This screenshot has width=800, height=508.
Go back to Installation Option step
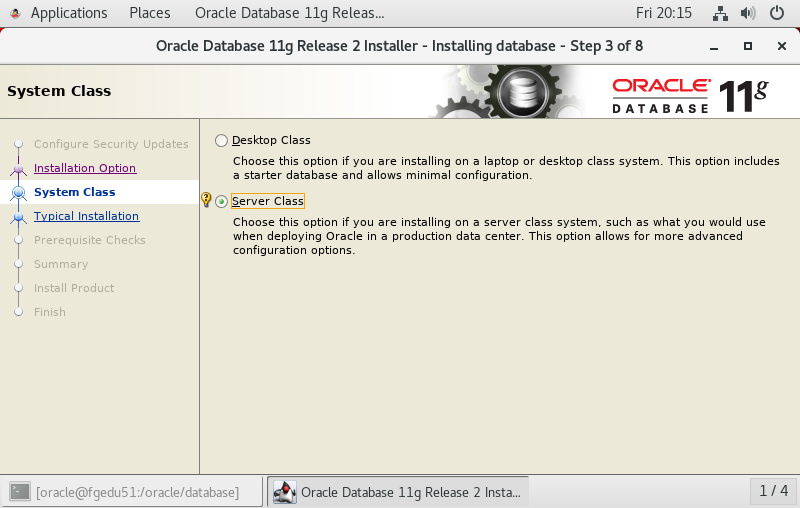(85, 168)
